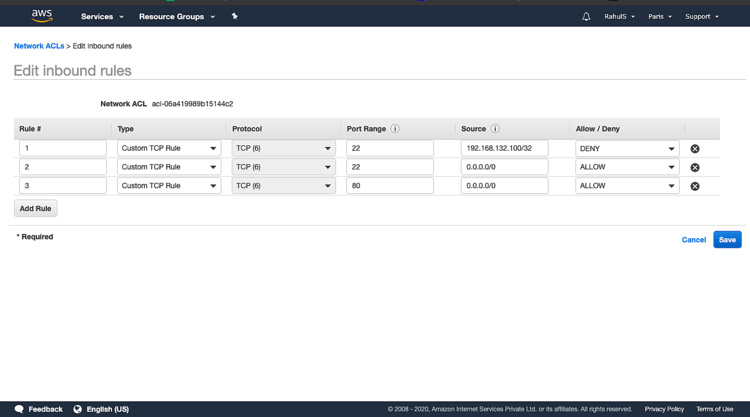
Task: Click the AWS logo icon
Action: pos(42,16)
